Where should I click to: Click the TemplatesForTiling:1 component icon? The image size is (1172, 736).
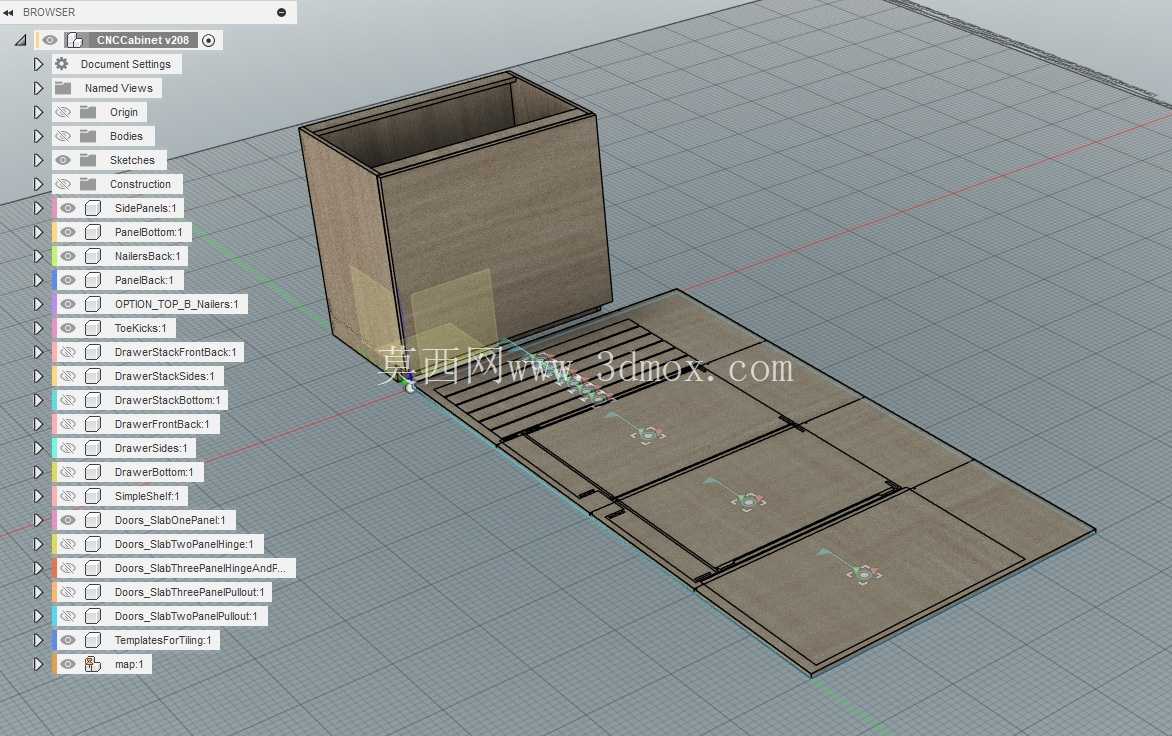point(93,640)
